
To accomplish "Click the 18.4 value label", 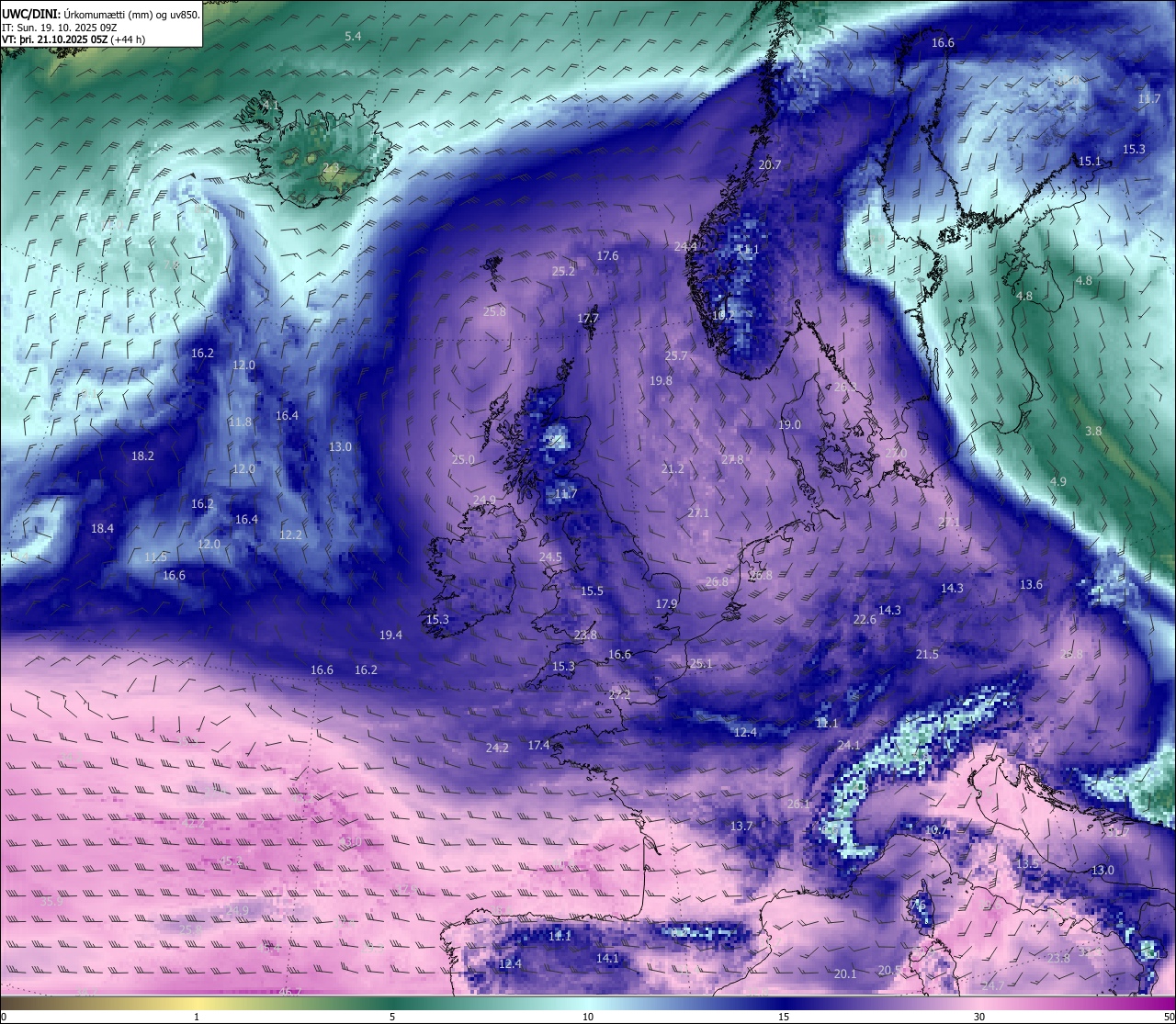I will tap(102, 528).
